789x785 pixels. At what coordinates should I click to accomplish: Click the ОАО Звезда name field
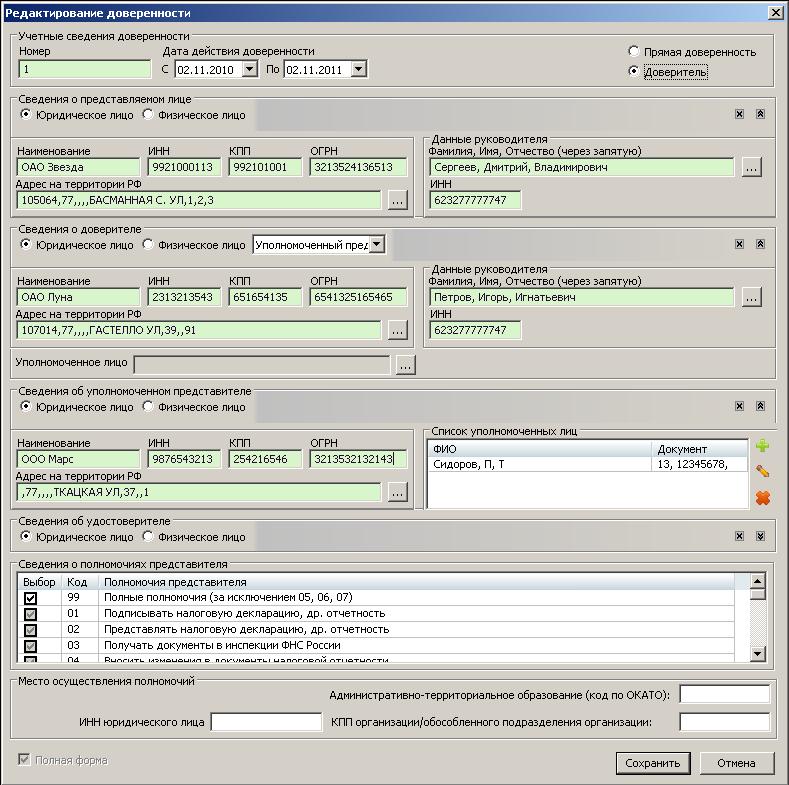point(78,167)
